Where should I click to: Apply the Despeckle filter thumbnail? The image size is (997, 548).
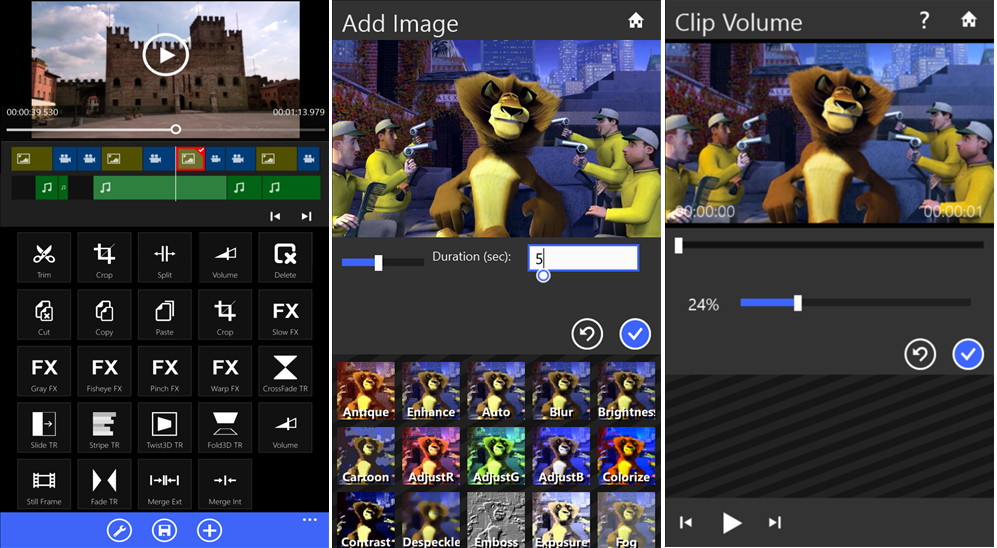click(x=431, y=519)
